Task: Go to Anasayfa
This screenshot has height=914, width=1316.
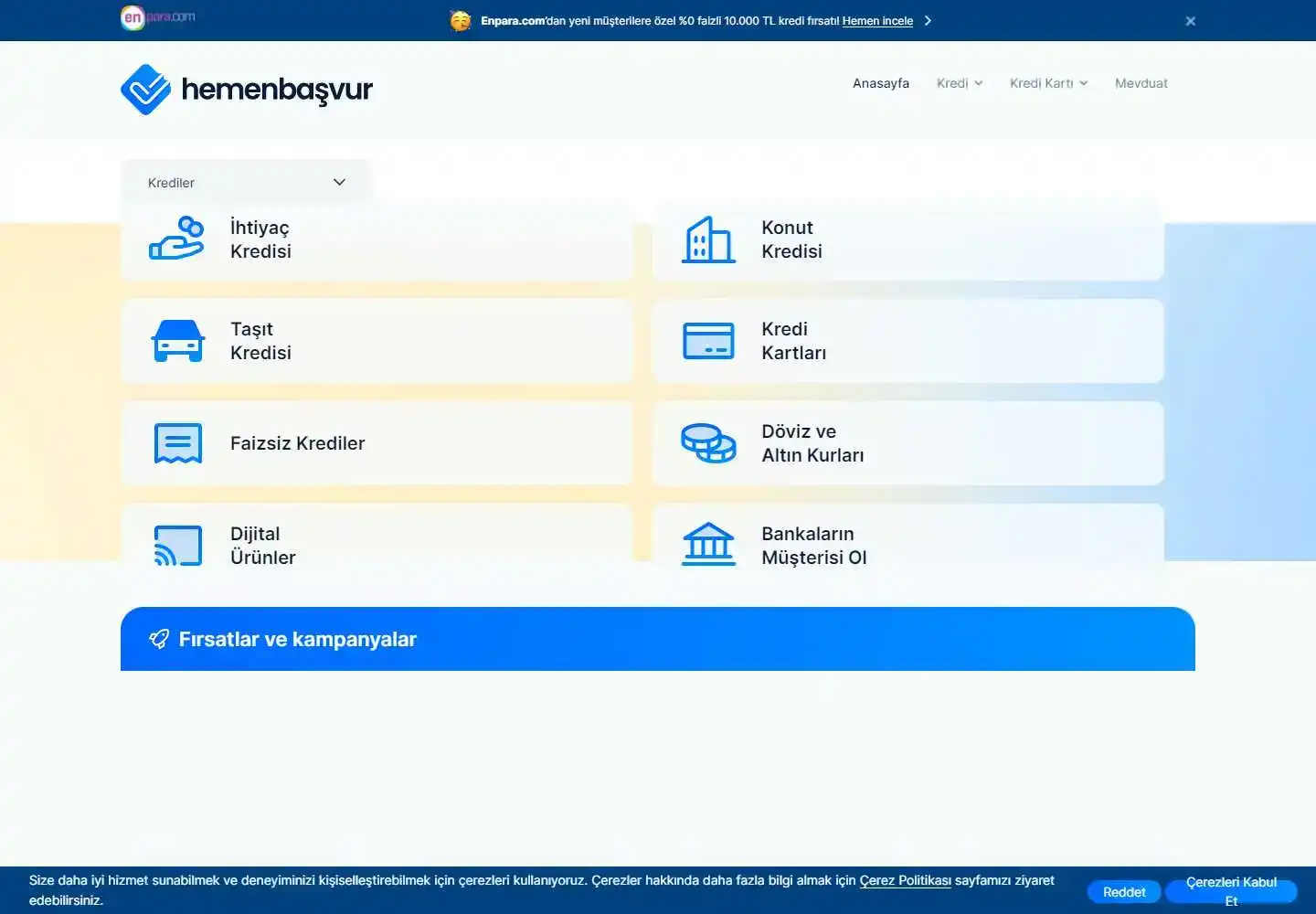Action: pyautogui.click(x=881, y=83)
